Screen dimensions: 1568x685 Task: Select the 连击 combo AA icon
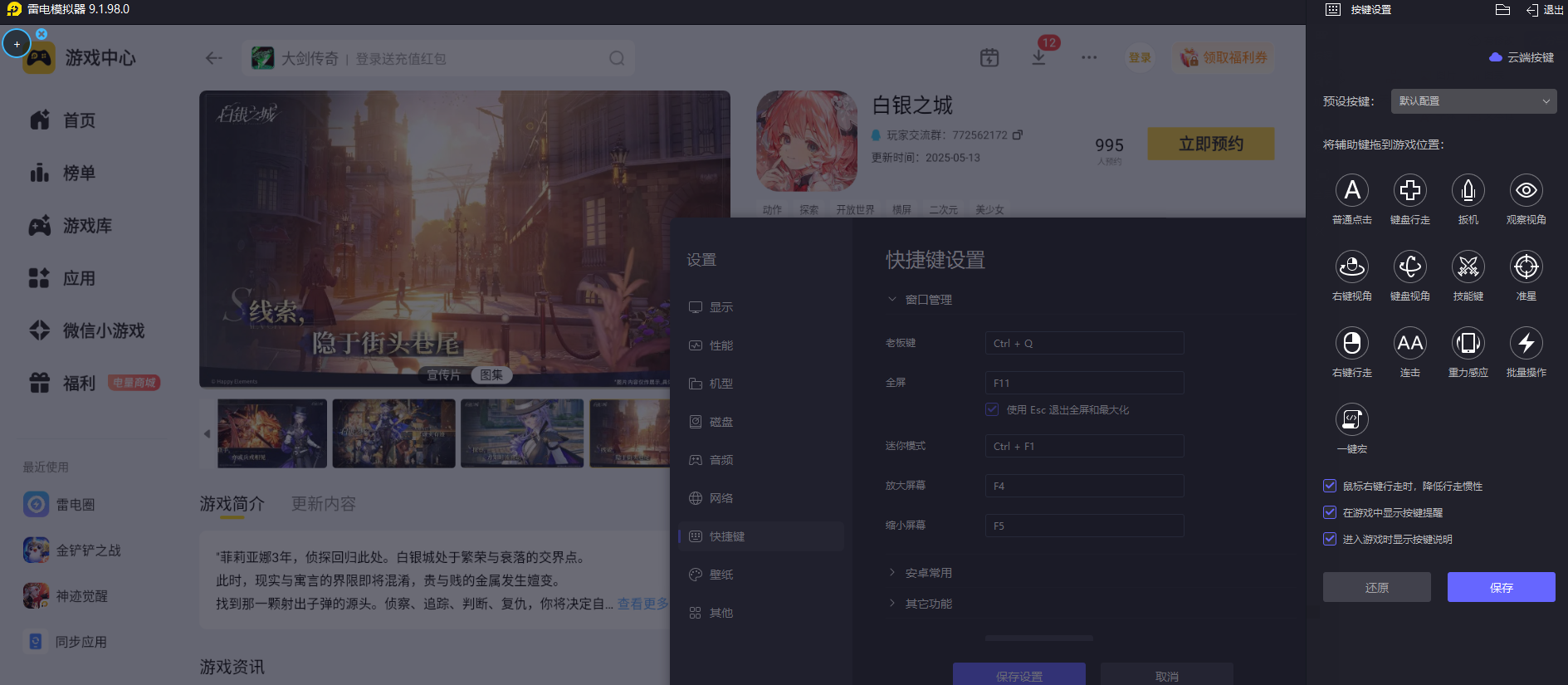coord(1410,343)
